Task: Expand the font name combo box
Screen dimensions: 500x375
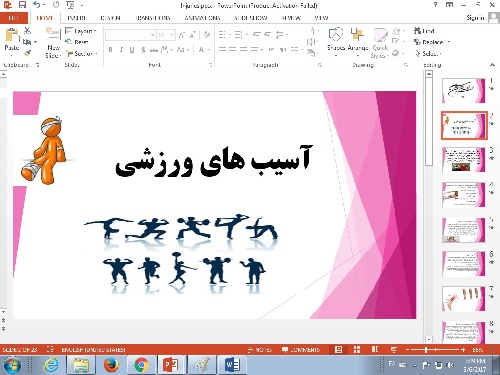Action: tap(152, 35)
